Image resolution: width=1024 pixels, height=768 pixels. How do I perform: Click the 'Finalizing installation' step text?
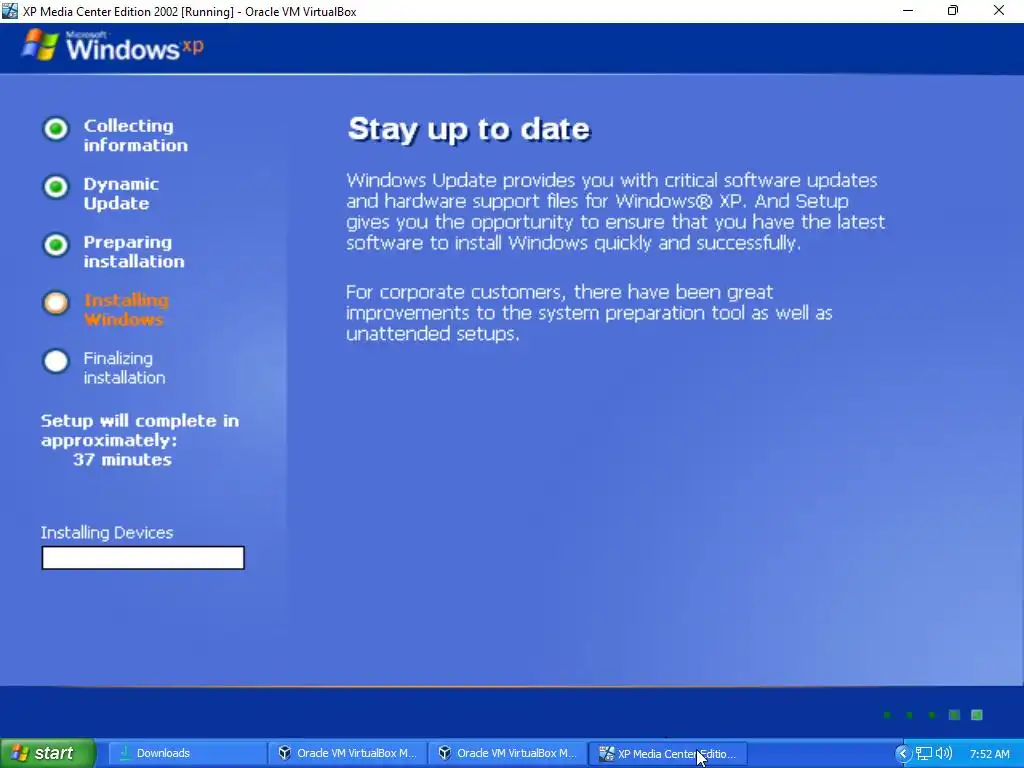(124, 368)
